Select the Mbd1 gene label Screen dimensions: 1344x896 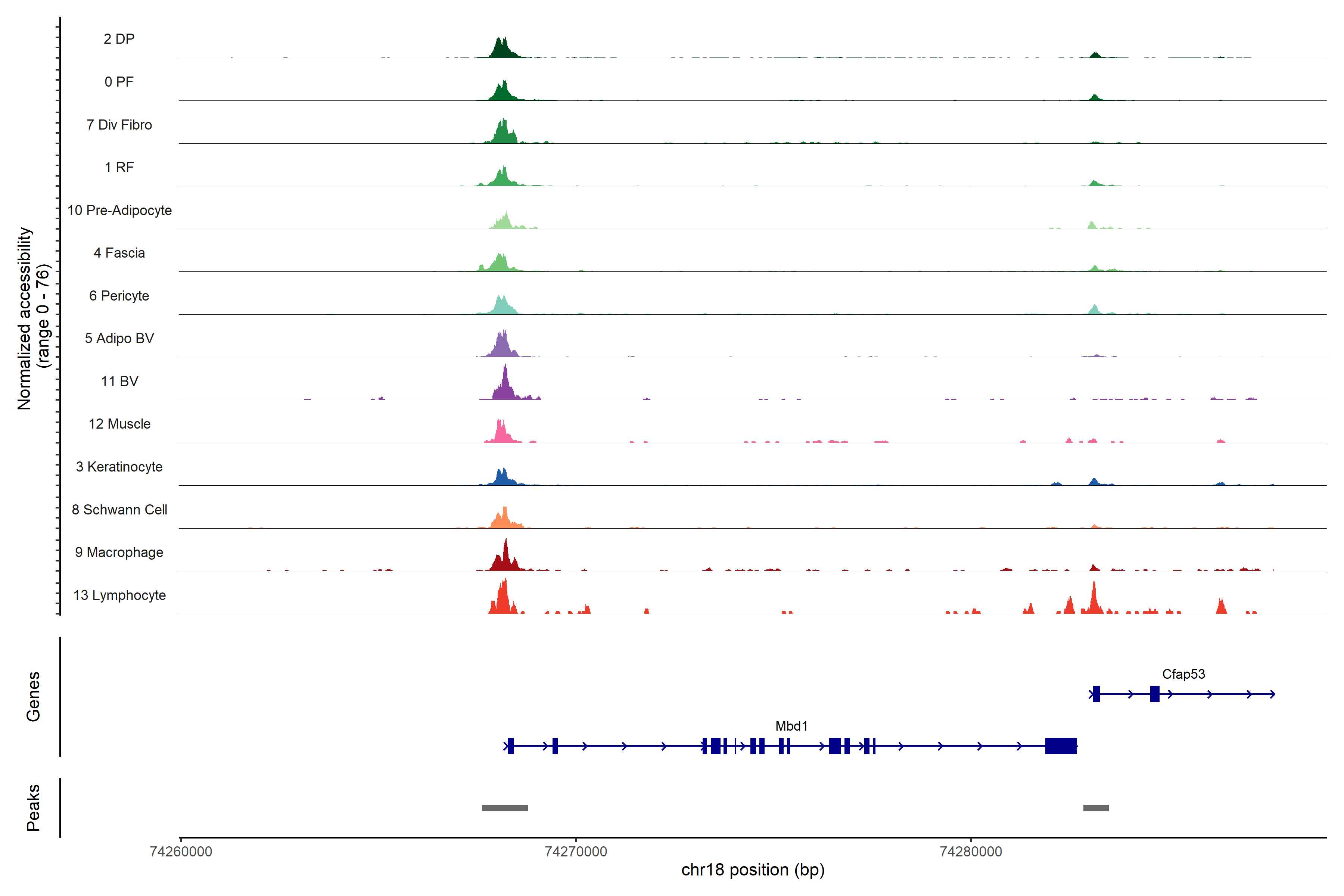[791, 726]
